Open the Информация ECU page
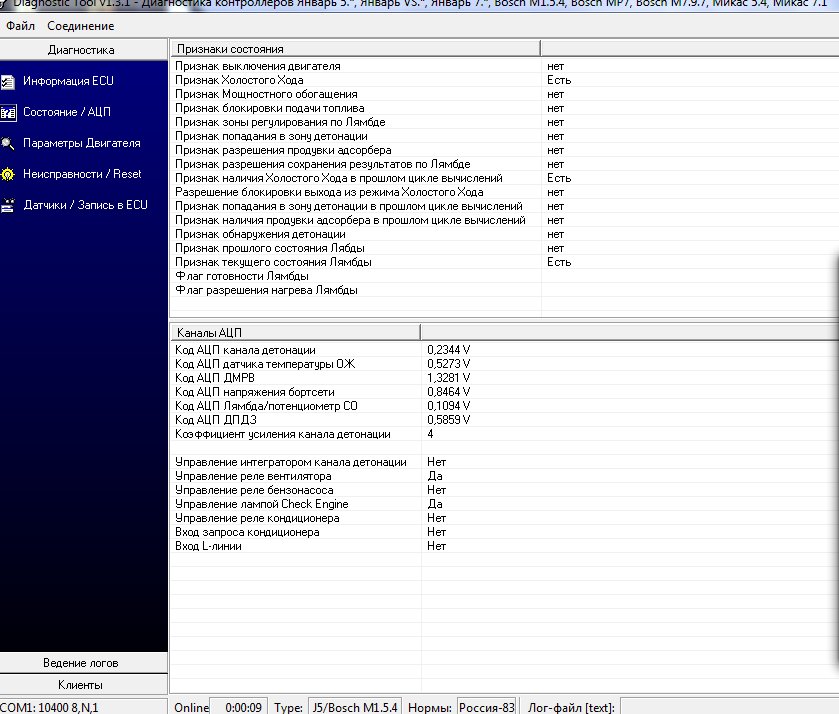 (x=68, y=81)
